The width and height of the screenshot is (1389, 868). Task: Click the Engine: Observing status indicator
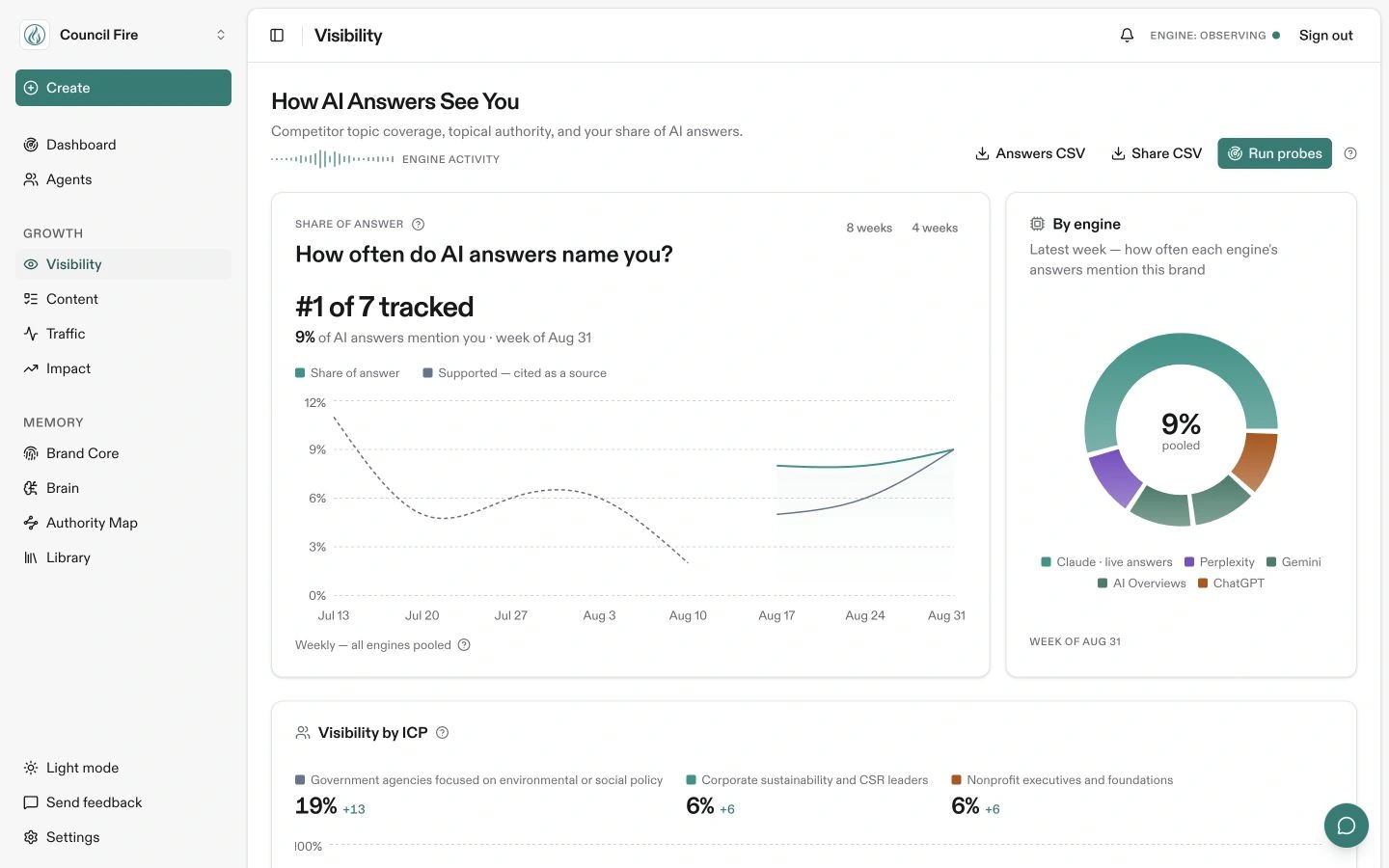click(x=1214, y=36)
